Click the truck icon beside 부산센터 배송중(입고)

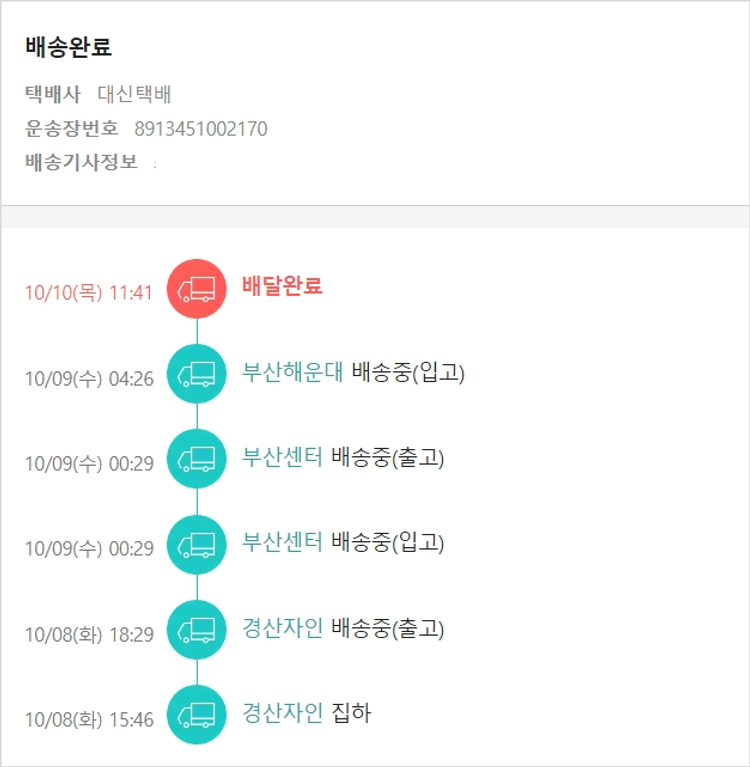pyautogui.click(x=197, y=544)
